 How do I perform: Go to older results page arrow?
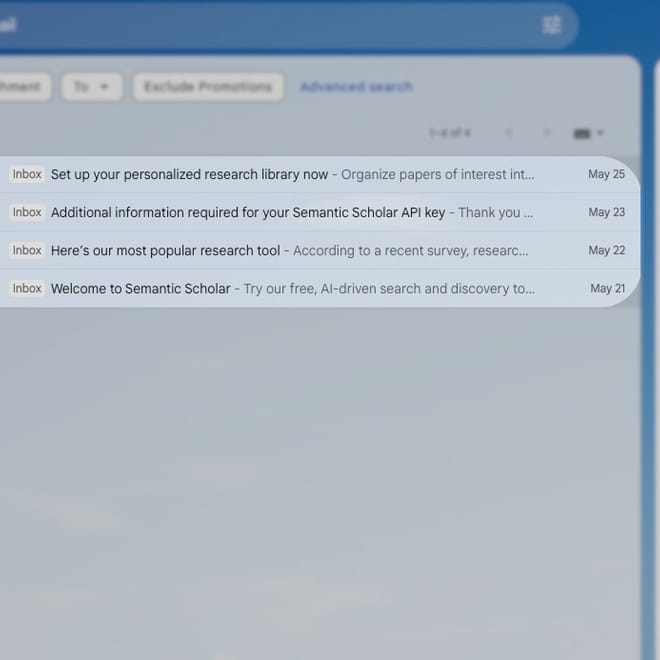(x=546, y=133)
